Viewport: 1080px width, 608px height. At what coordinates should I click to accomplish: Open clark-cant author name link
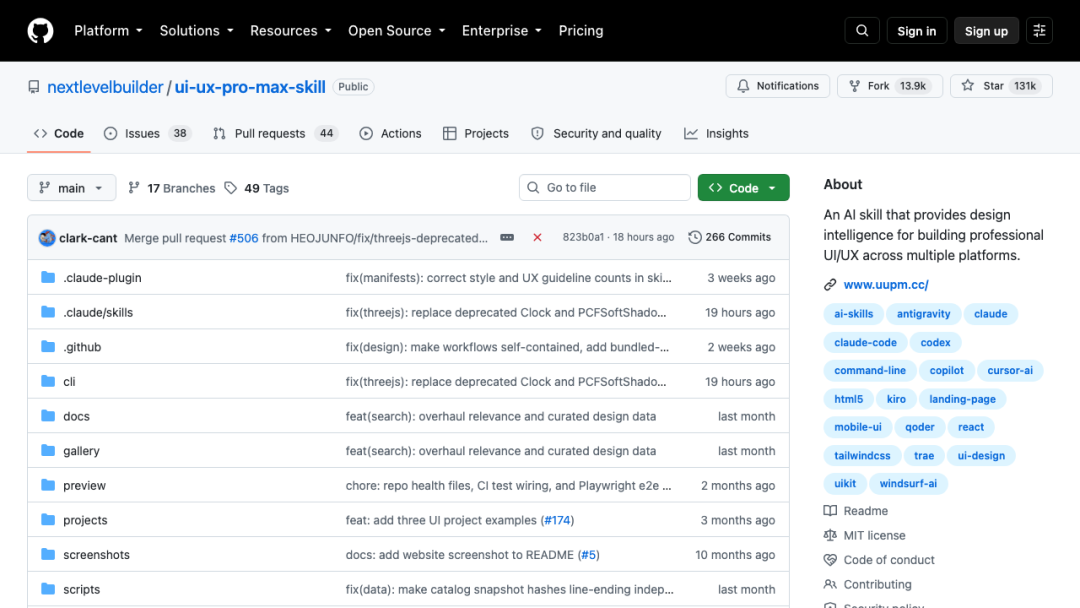[x=88, y=238]
